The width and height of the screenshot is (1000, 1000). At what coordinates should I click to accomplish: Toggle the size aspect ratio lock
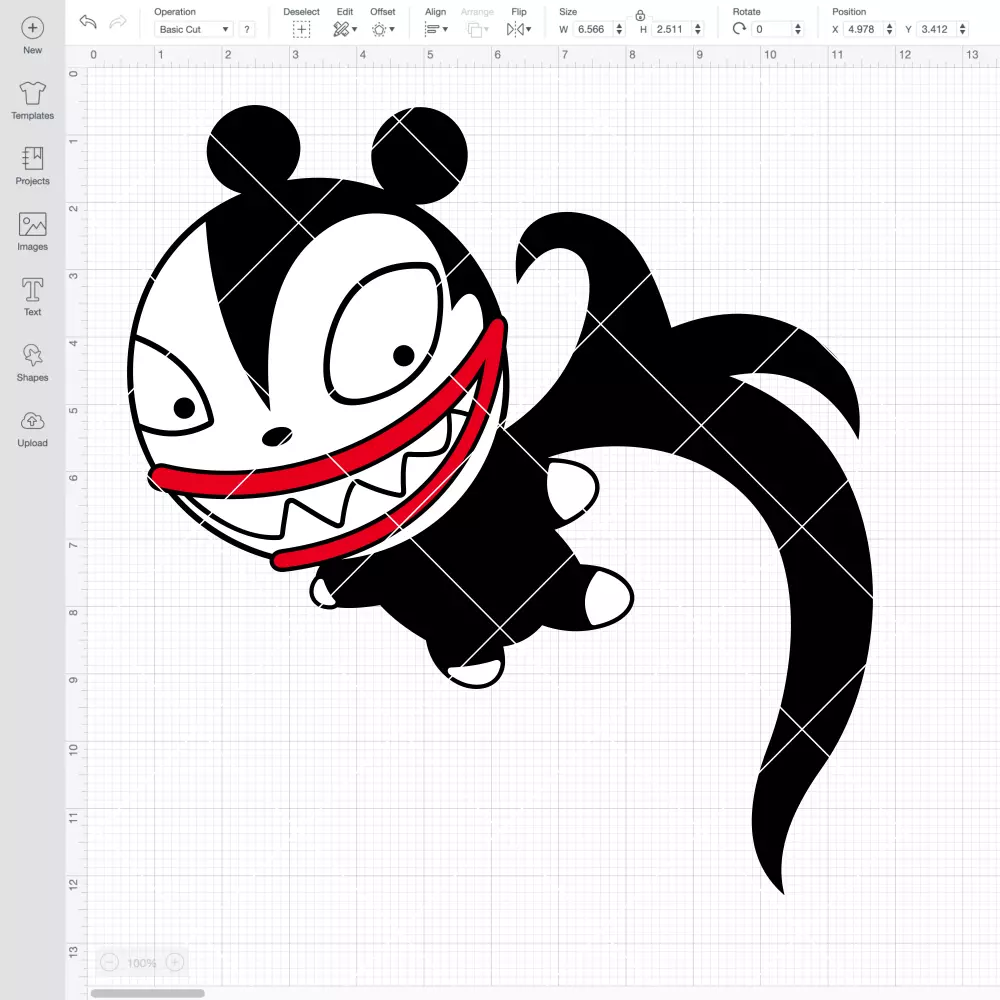pos(640,16)
